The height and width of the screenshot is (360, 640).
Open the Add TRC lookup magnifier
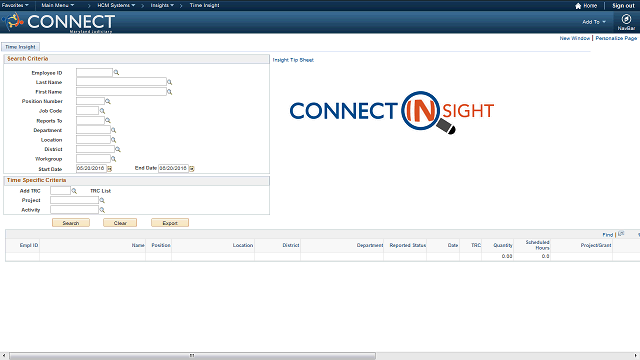[74, 191]
